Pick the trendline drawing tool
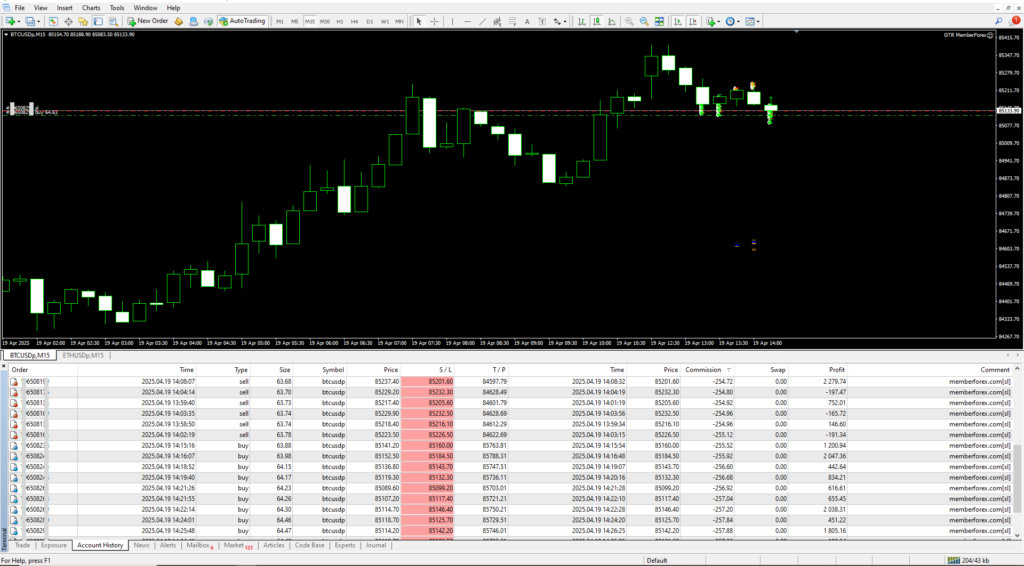 [x=481, y=20]
